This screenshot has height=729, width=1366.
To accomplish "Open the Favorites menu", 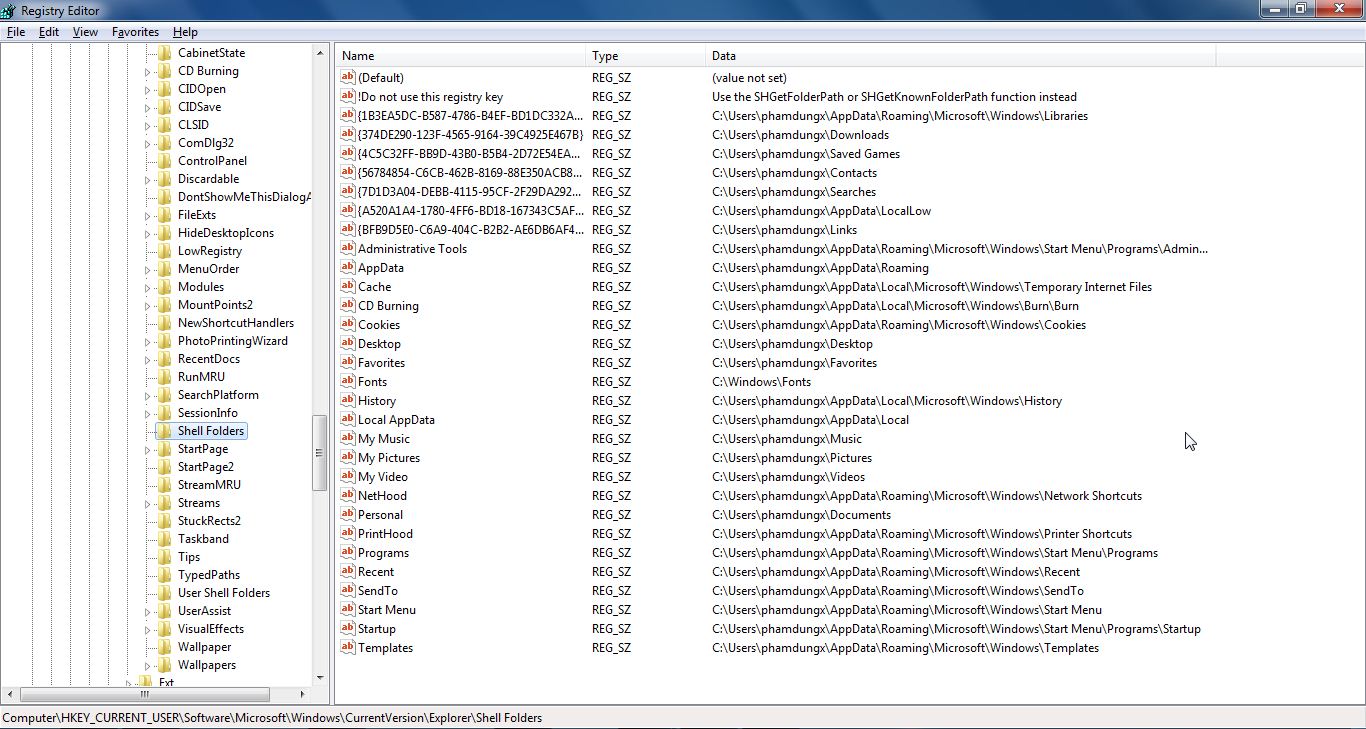I will (x=135, y=32).
